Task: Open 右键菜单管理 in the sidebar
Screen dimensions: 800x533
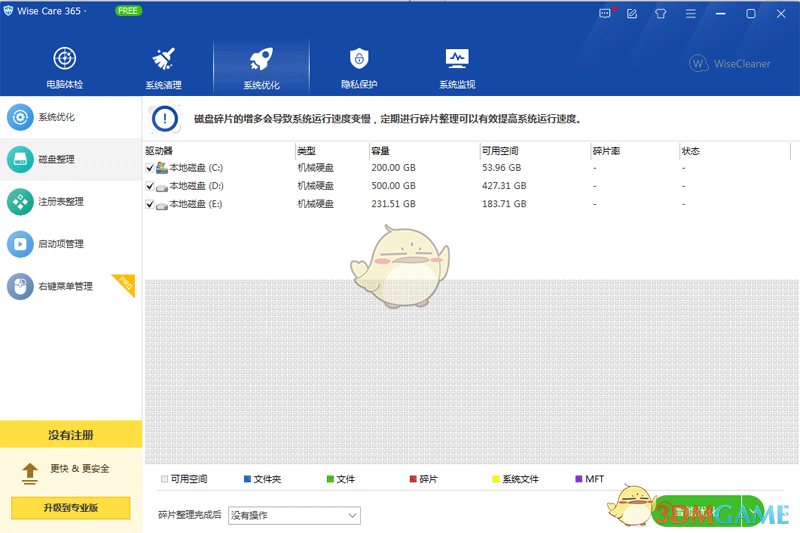Action: (x=71, y=287)
